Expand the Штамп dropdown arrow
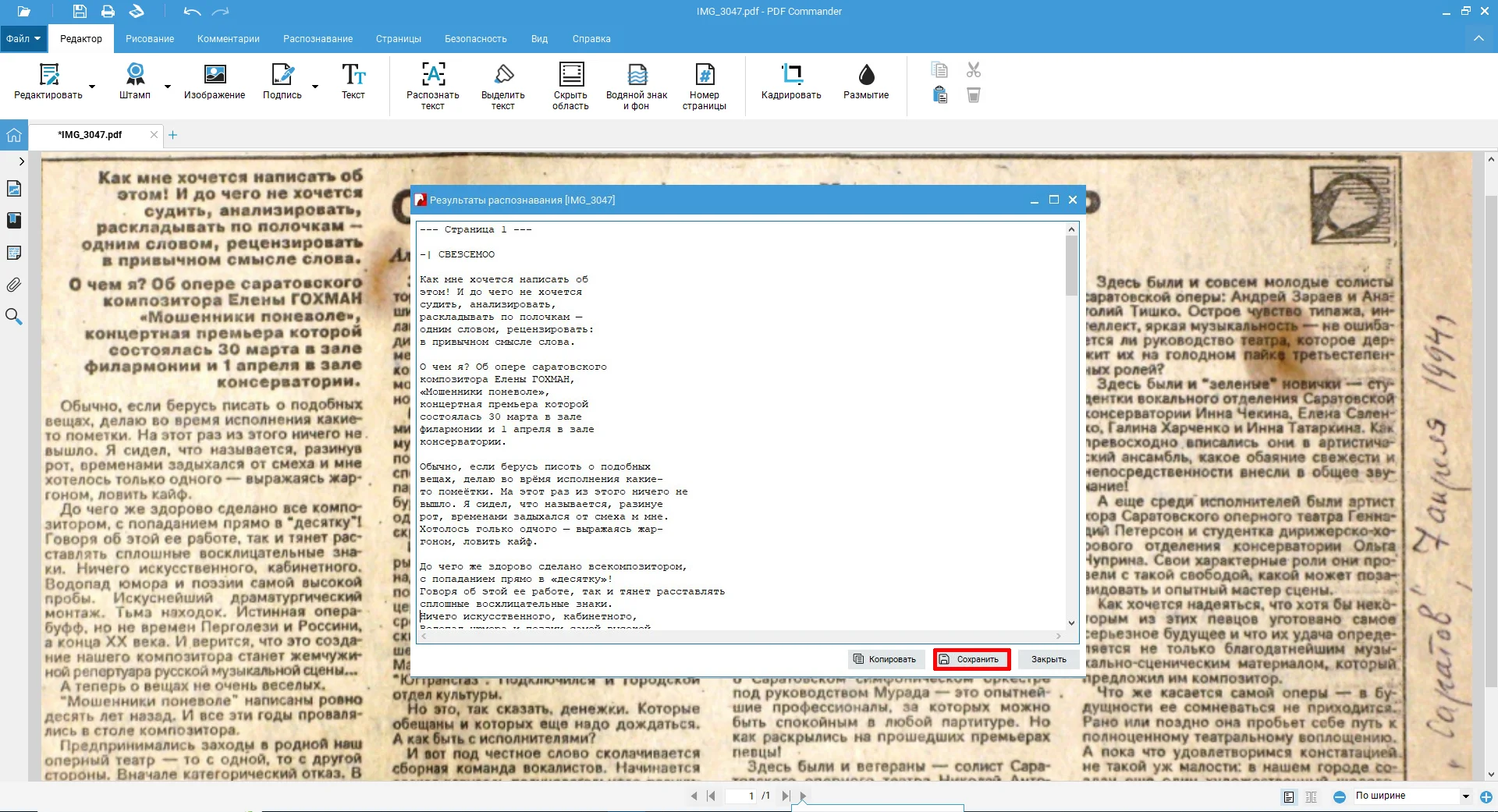1498x812 pixels. point(167,86)
